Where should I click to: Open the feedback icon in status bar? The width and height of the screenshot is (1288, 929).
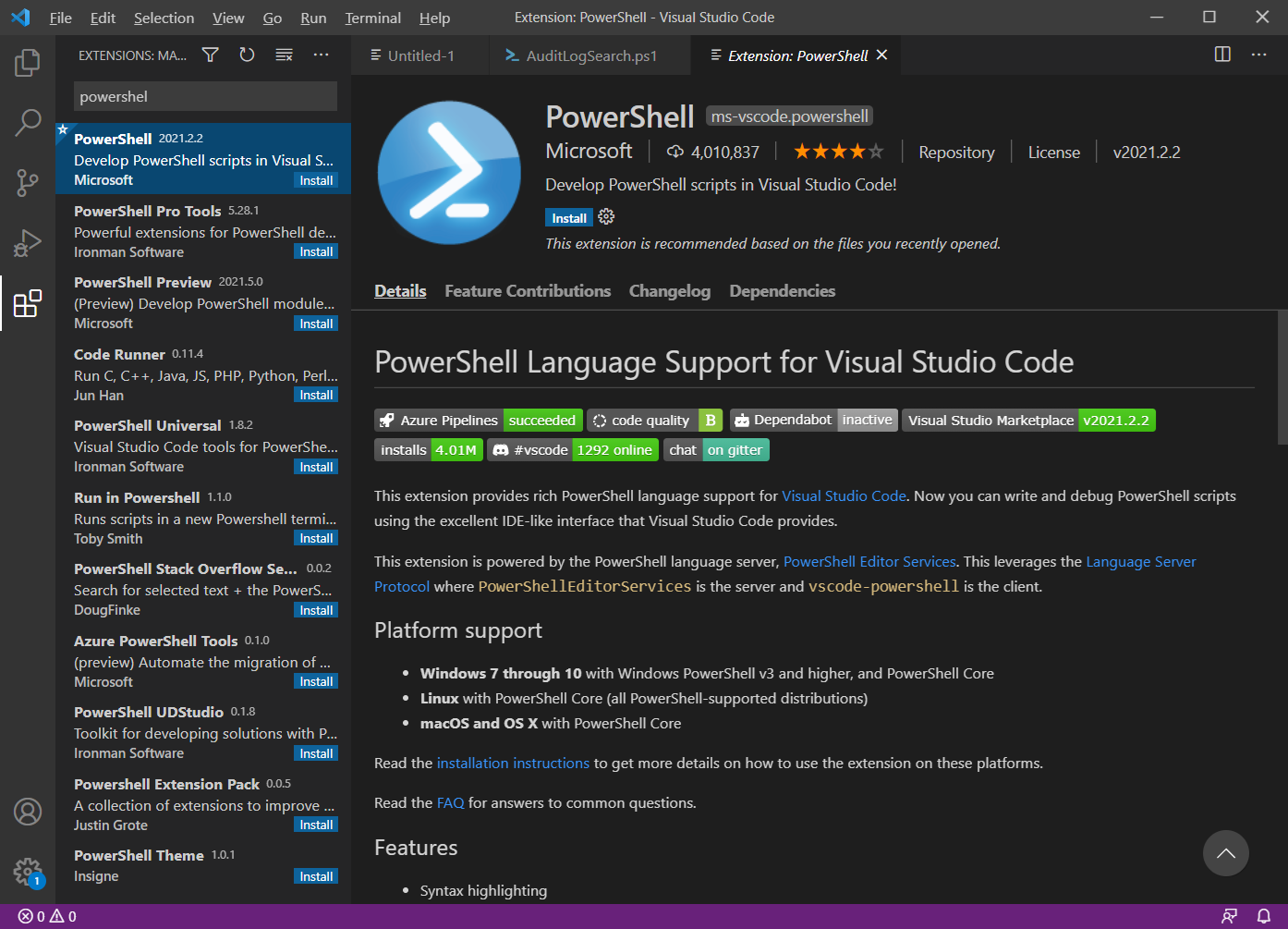1229,916
